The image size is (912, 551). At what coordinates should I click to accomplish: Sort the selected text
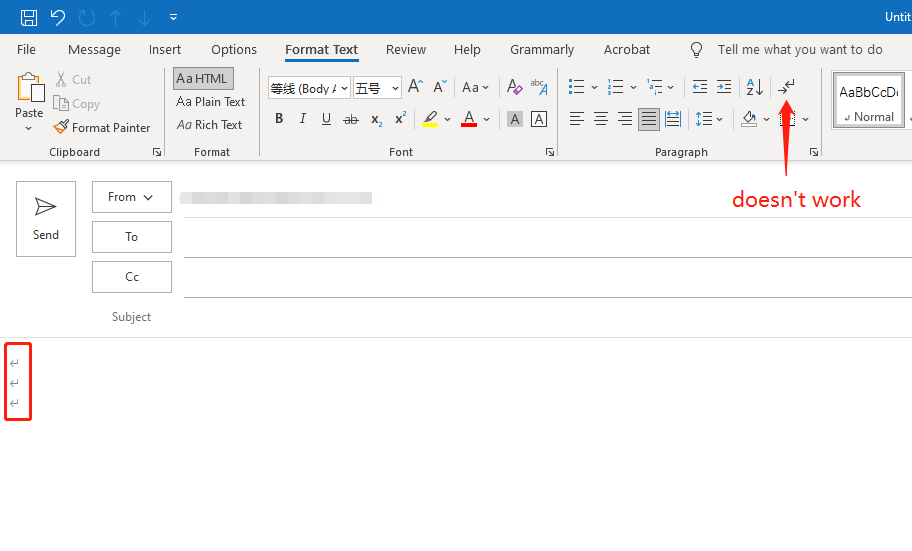754,87
